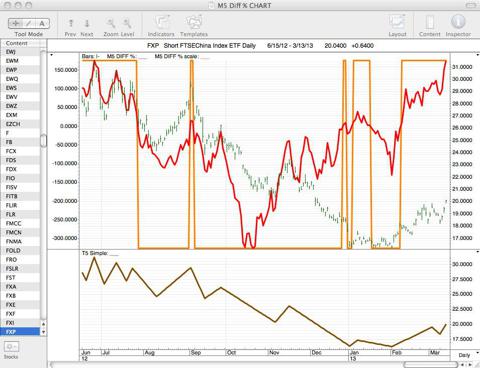
Task: Go to previous symbol with Prev arrow
Action: pyautogui.click(x=71, y=23)
